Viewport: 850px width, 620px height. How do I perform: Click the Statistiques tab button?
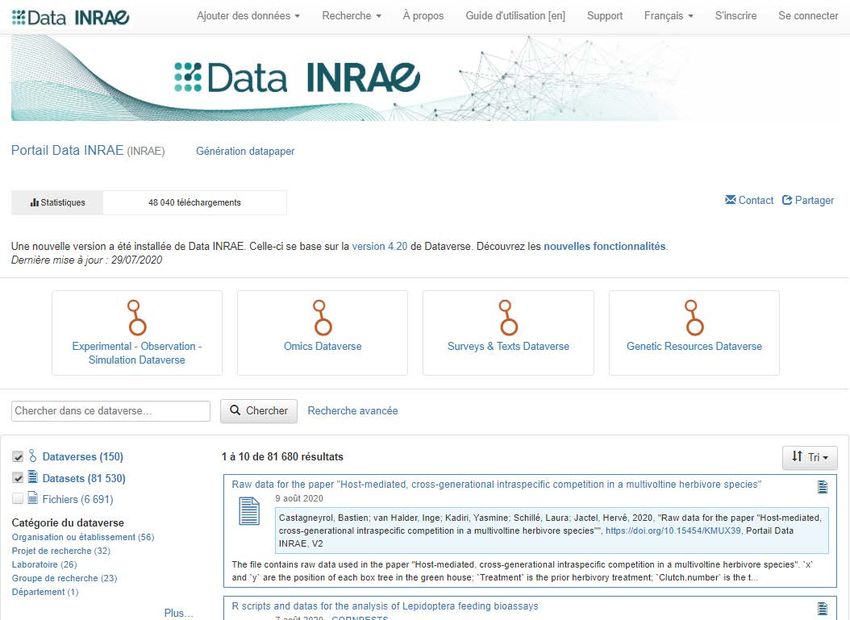(x=57, y=203)
